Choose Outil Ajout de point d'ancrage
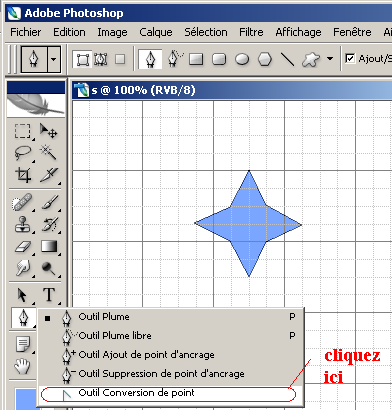This screenshot has width=392, height=410. click(171, 355)
